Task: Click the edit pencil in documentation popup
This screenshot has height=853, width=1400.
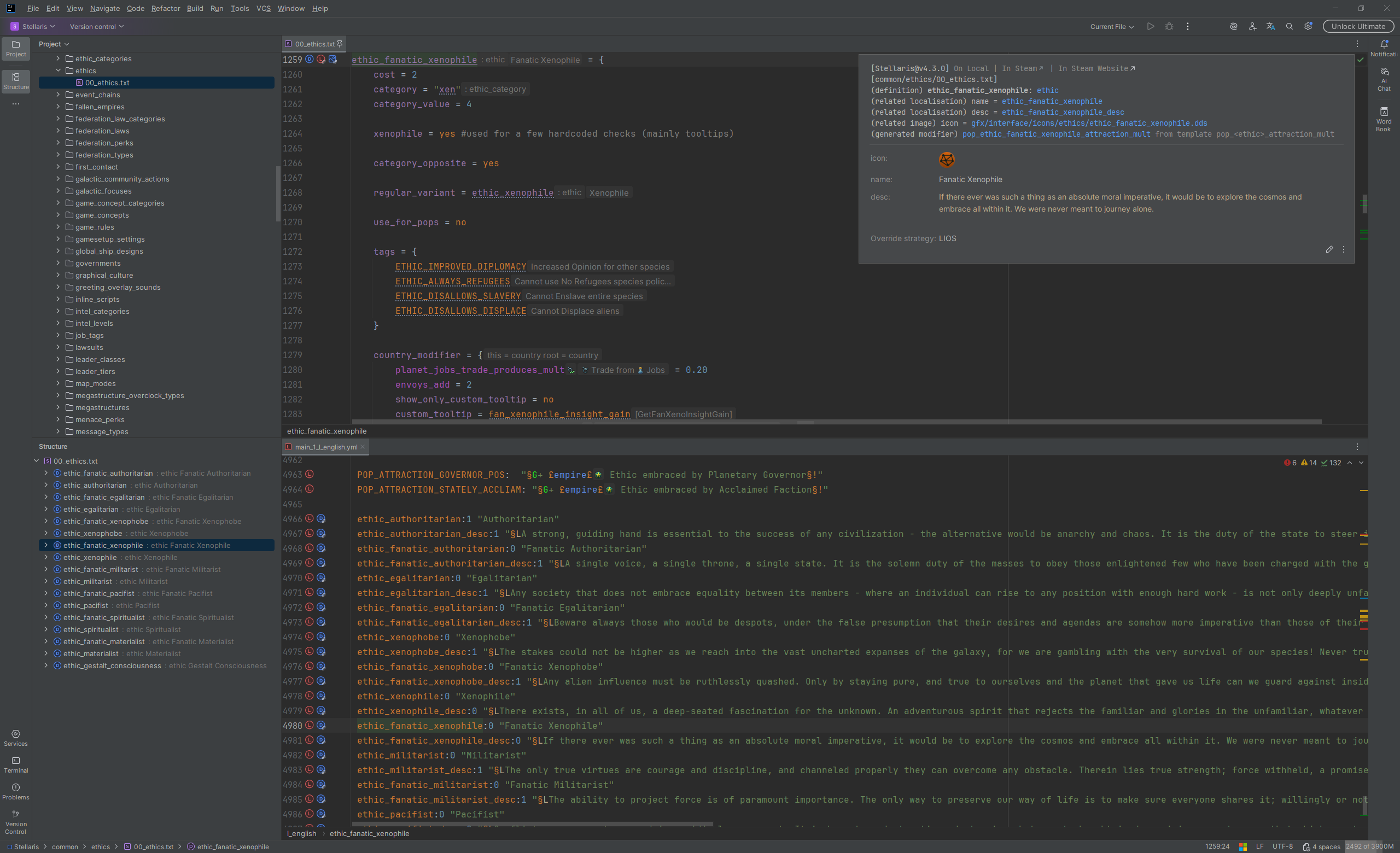Action: point(1329,249)
